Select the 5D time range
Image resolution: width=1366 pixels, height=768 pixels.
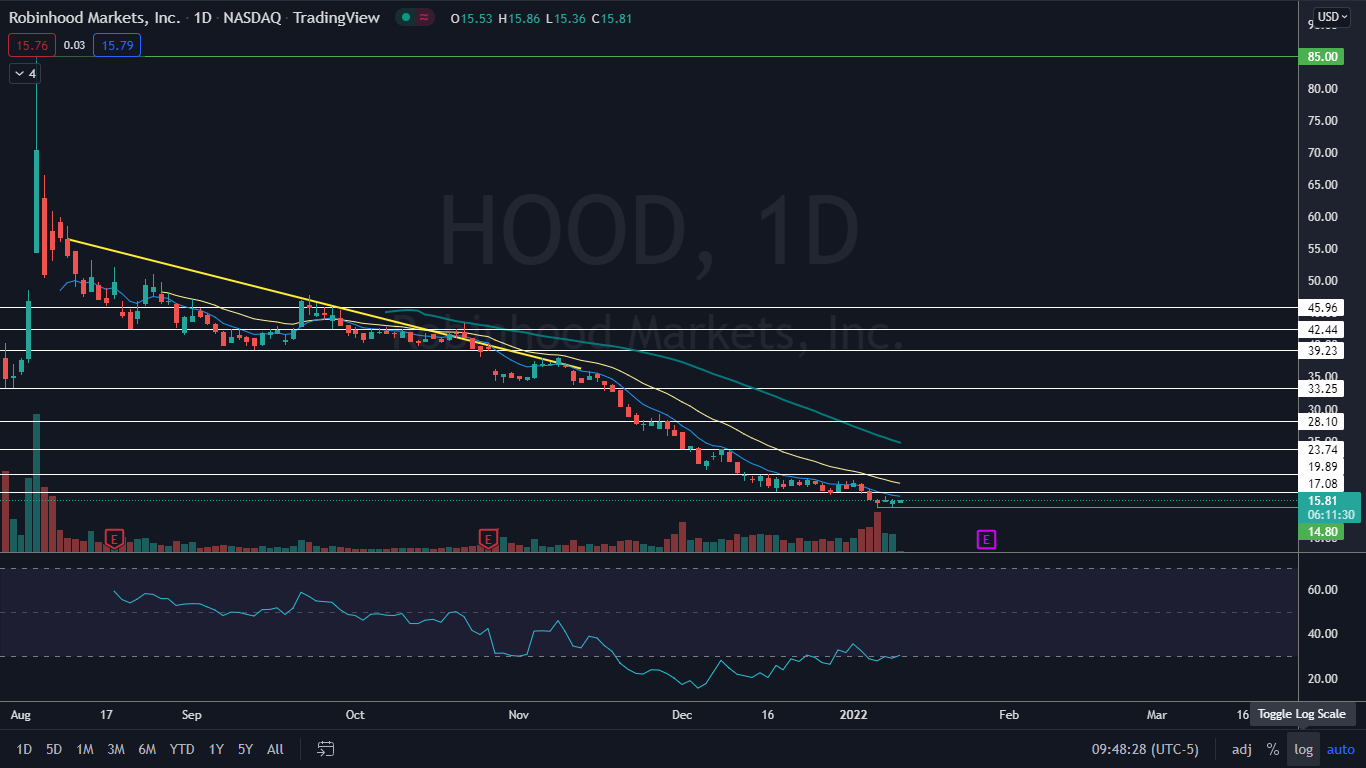[x=54, y=749]
